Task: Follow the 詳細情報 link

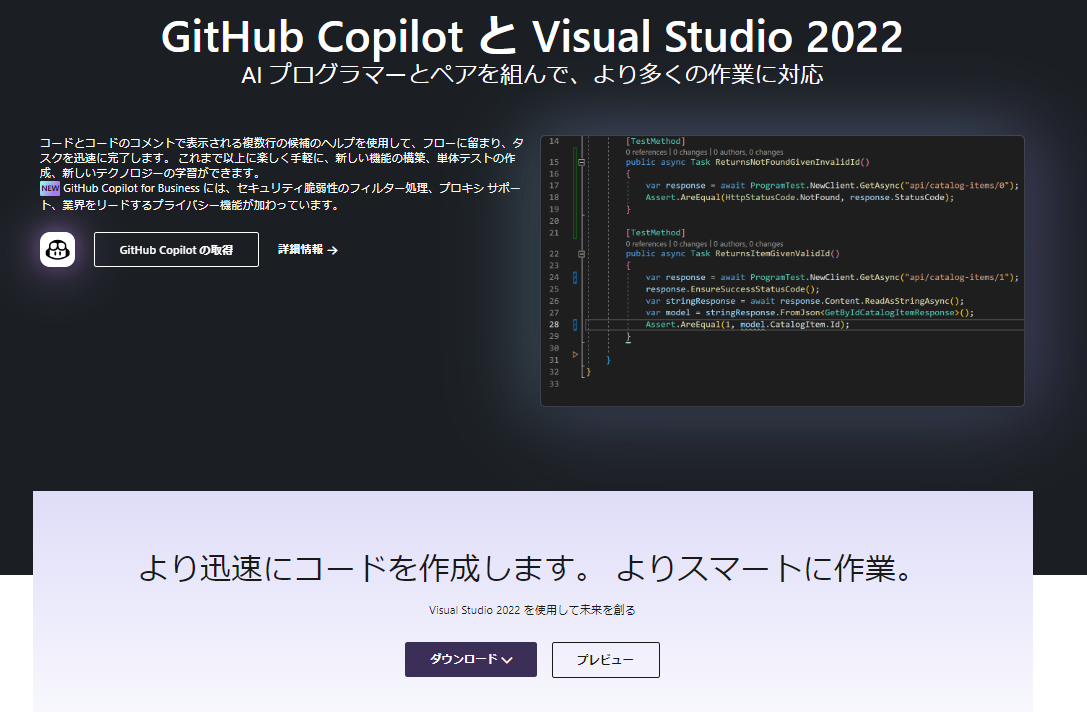Action: click(300, 250)
